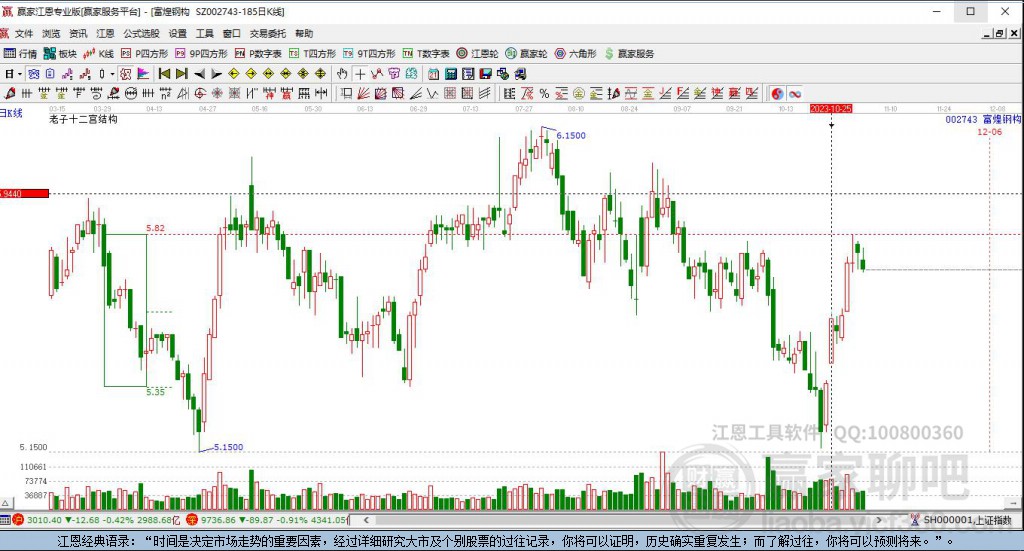The image size is (1024, 551).
Task: Open the 文件 menu
Action: tap(24, 33)
